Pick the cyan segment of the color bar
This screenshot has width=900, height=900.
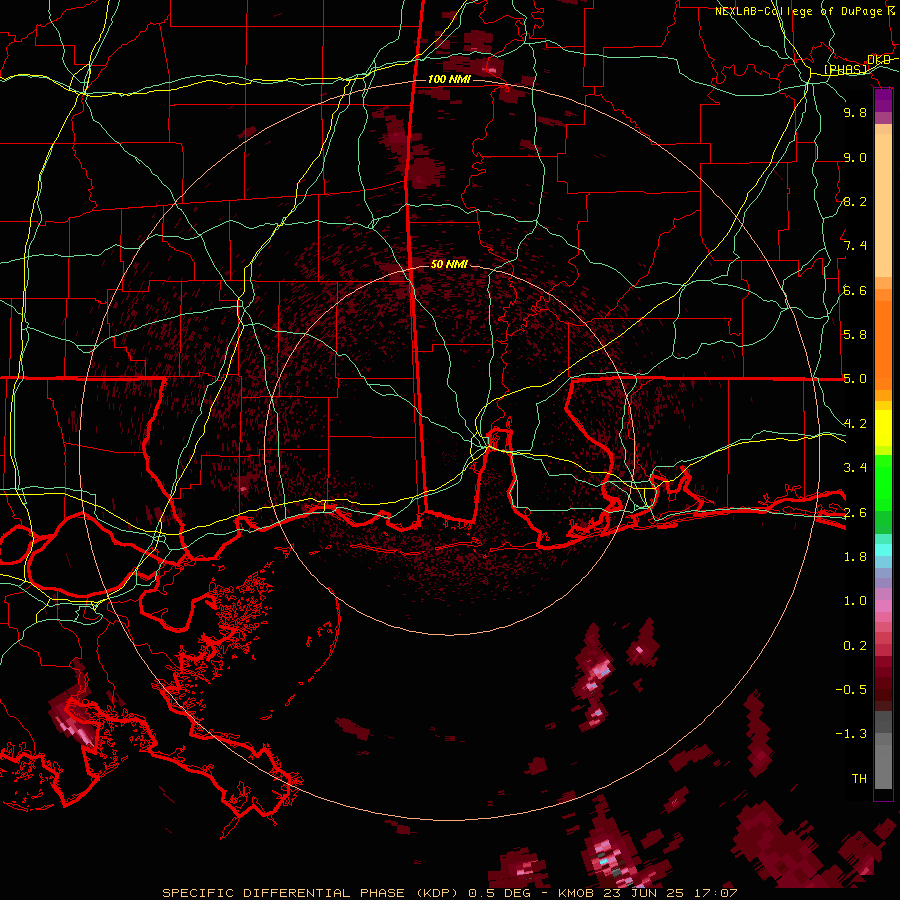pyautogui.click(x=883, y=550)
